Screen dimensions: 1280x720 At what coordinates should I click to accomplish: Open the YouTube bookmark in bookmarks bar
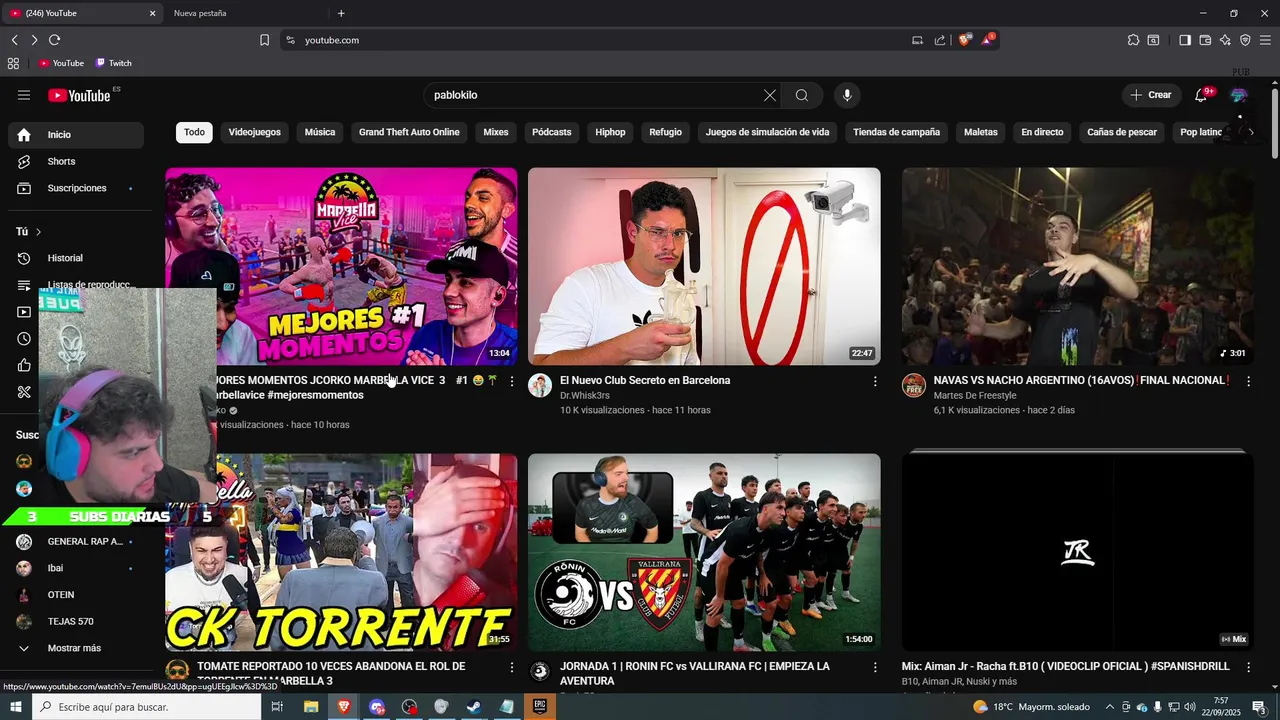click(x=61, y=63)
